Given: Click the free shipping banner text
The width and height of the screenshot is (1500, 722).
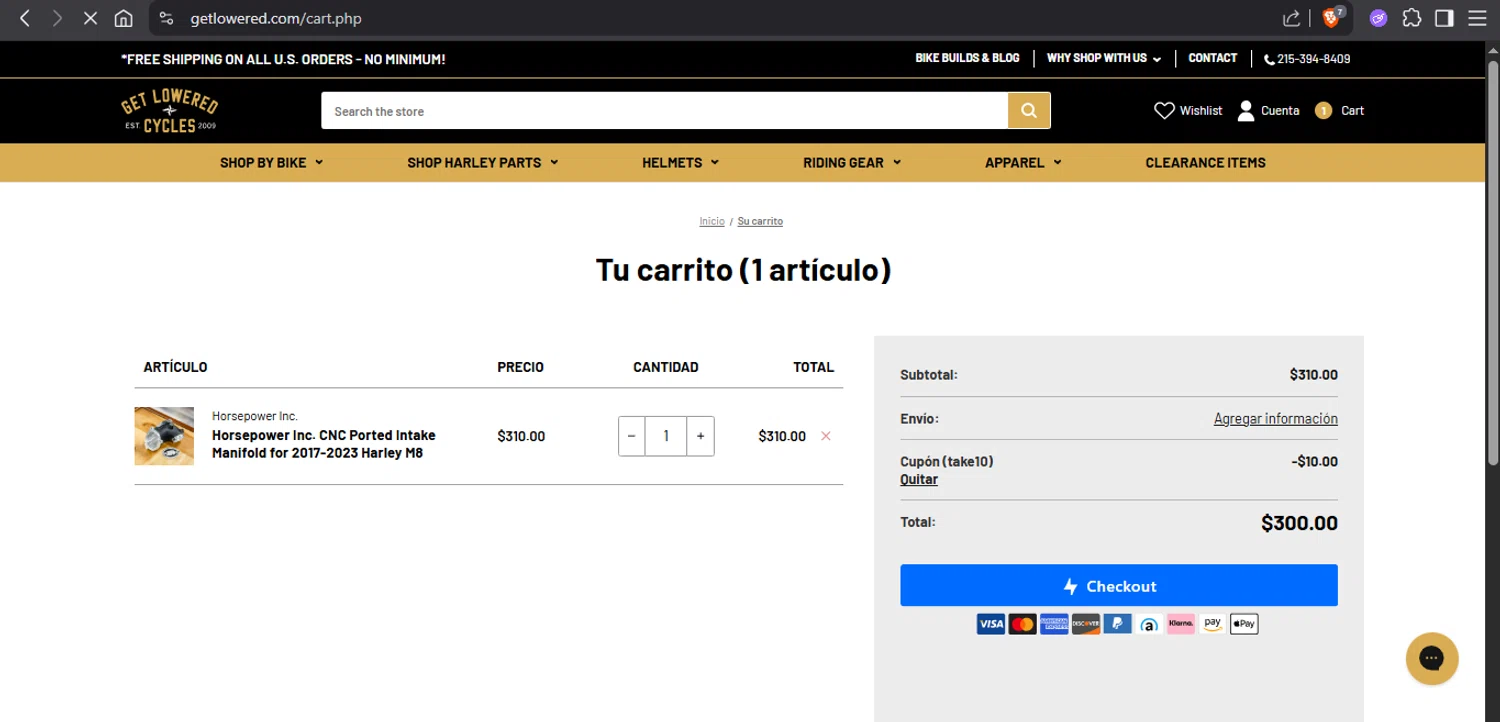Looking at the screenshot, I should click(283, 59).
